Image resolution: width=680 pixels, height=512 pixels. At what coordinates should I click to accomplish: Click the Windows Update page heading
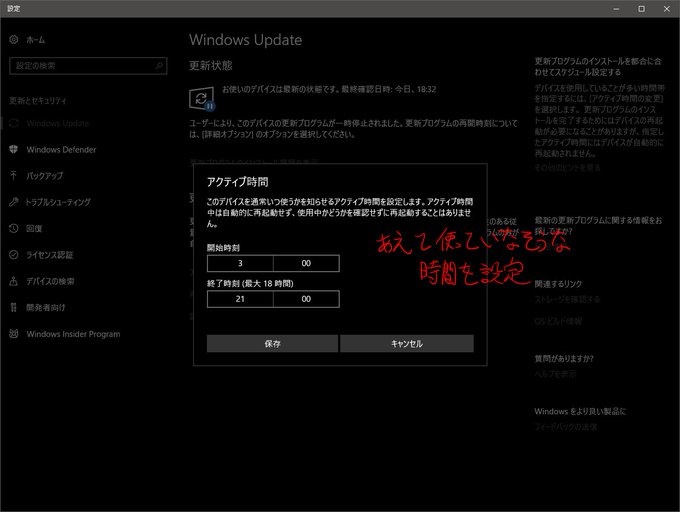(245, 40)
